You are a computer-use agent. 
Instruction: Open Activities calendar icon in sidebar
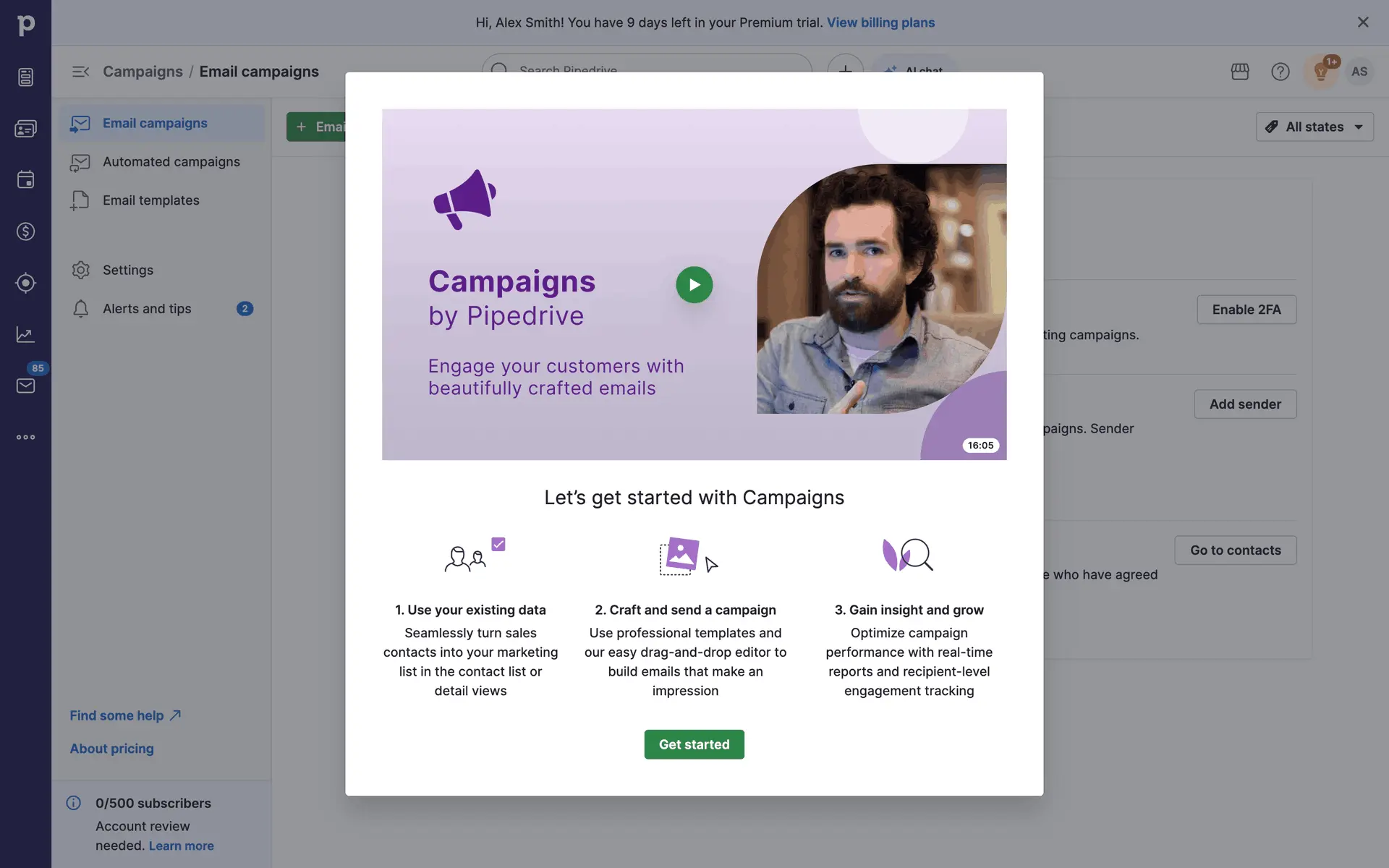pos(25,180)
